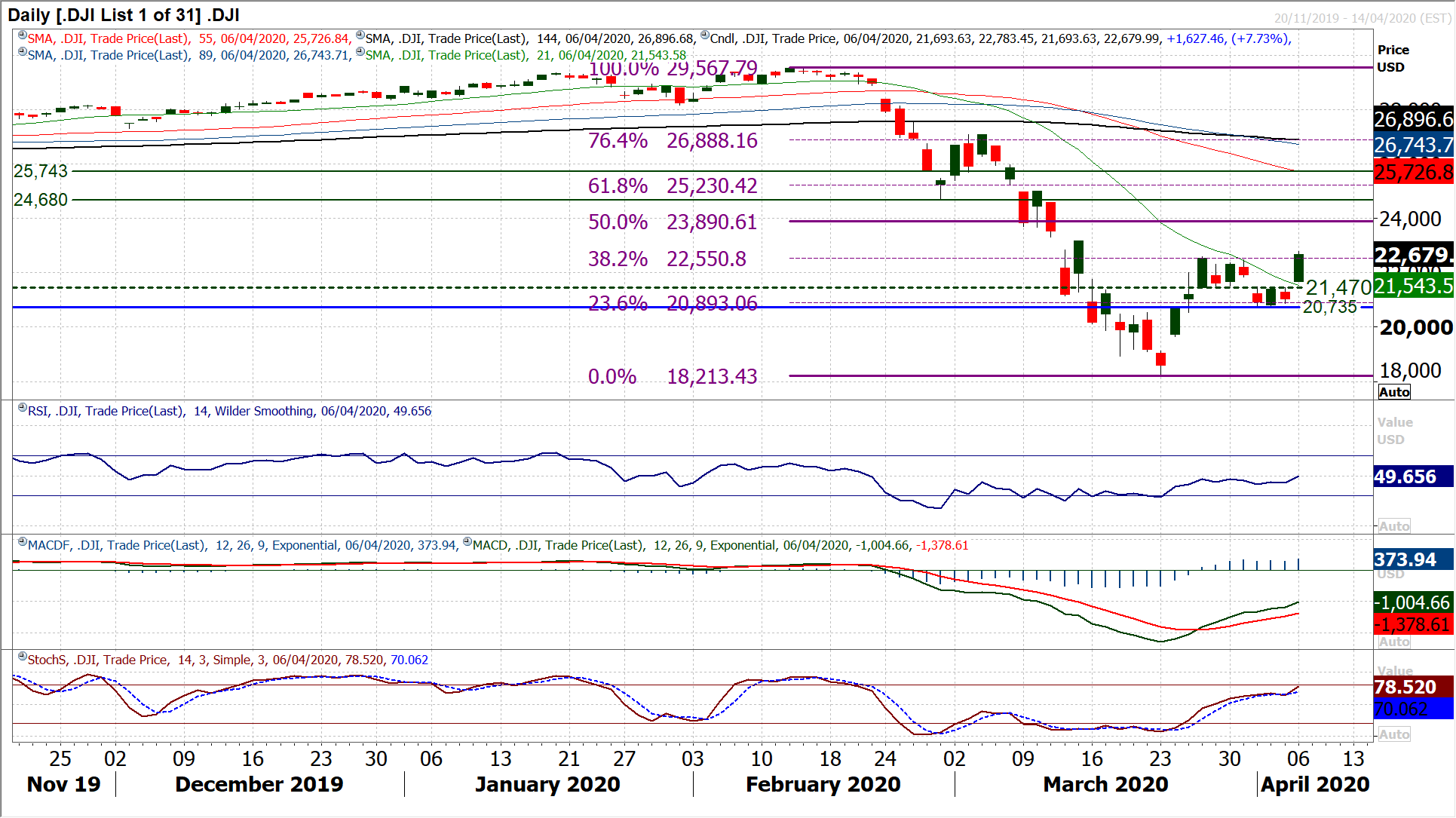This screenshot has height=818, width=1456.
Task: Click the circle icon beside the SMA 55 legend
Action: [23, 35]
